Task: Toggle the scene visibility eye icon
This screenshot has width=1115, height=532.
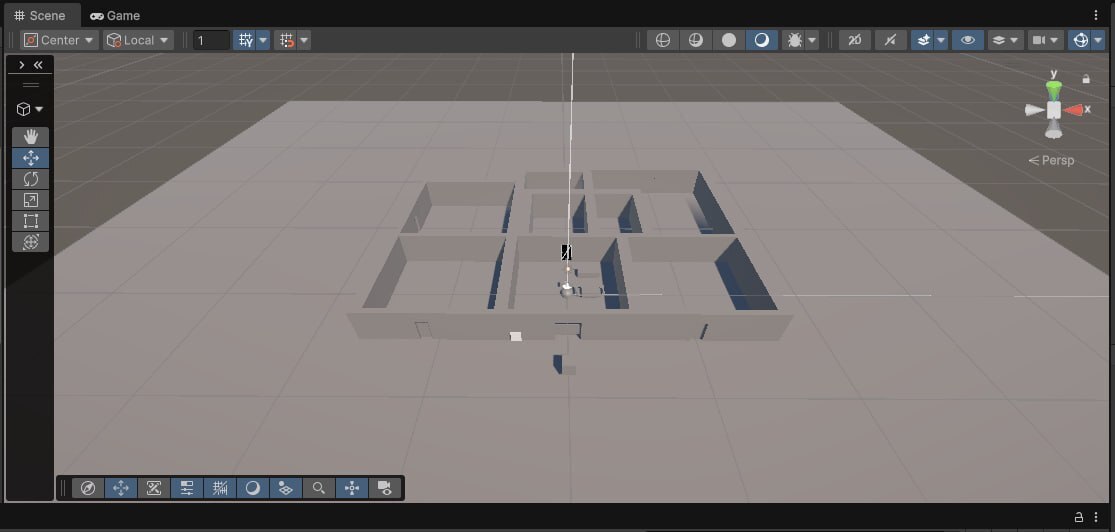Action: coord(968,41)
